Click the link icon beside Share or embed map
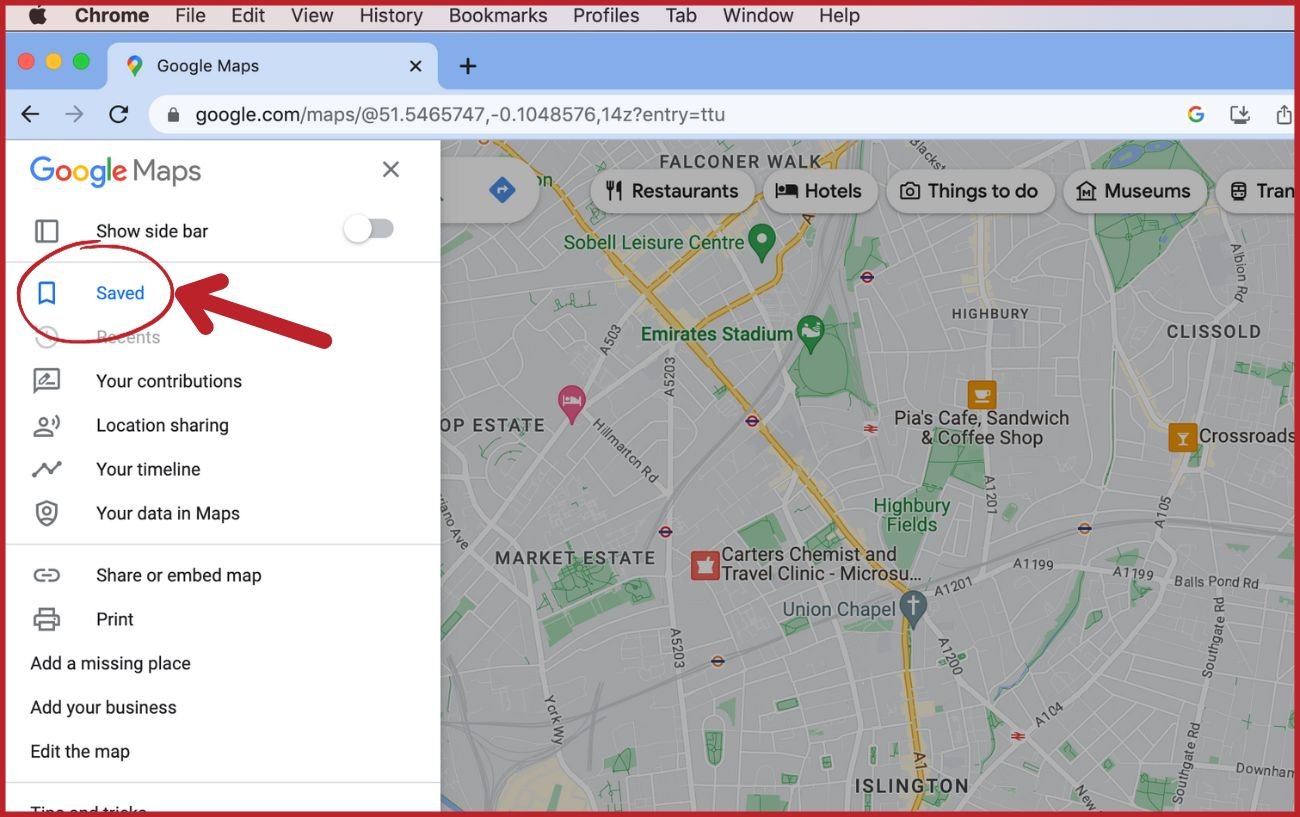1300x817 pixels. point(46,575)
